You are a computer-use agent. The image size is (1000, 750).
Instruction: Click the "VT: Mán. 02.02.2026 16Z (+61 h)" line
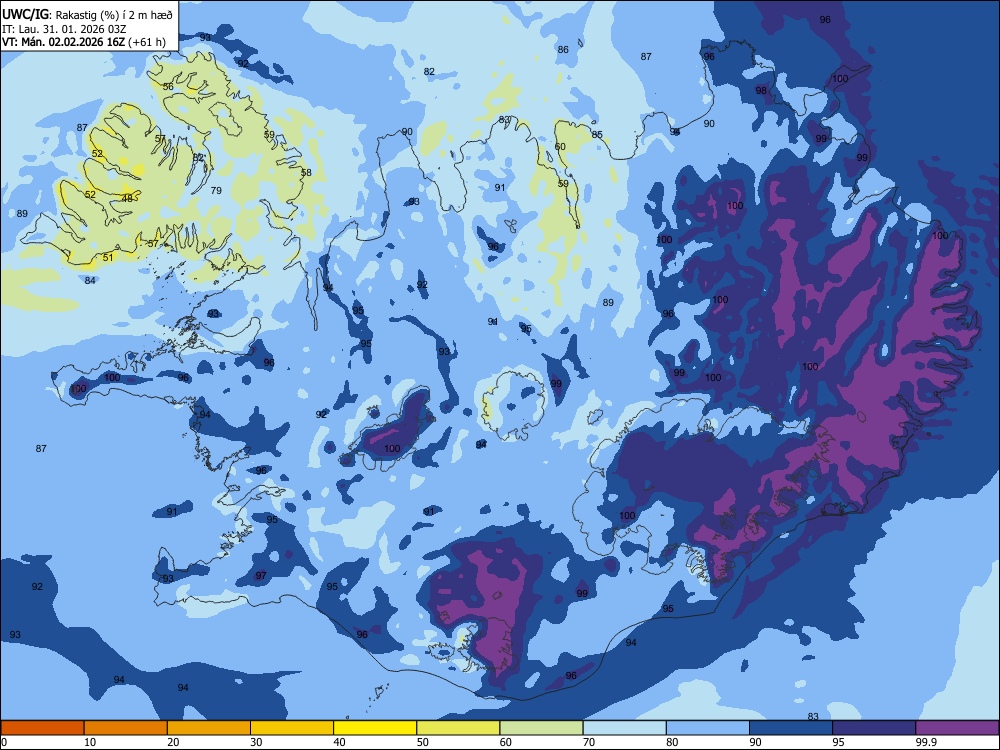pyautogui.click(x=84, y=42)
